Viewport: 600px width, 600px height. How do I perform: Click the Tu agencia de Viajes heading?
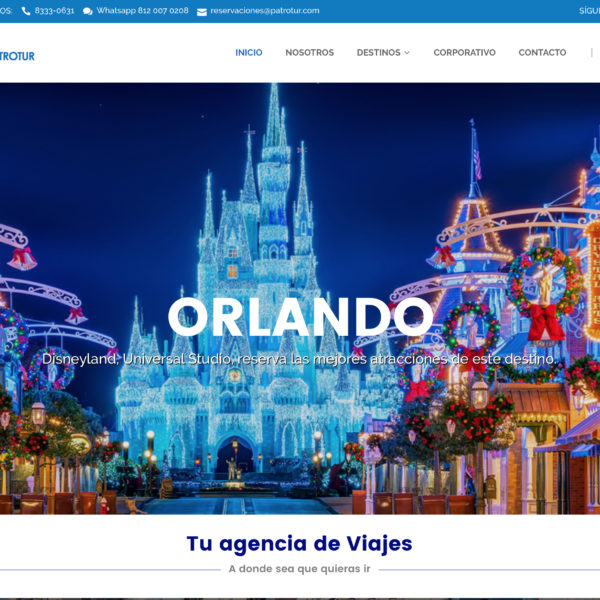pos(300,544)
